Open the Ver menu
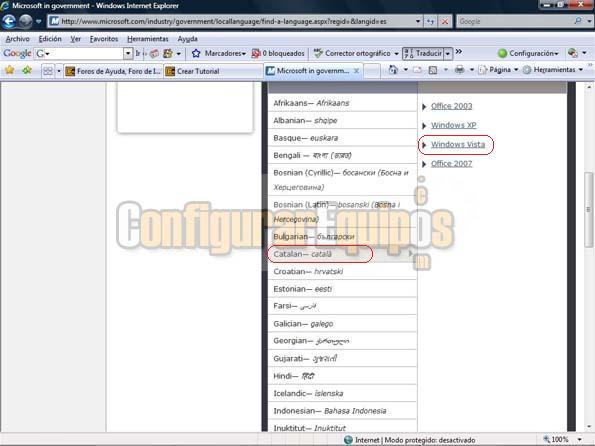The width and height of the screenshot is (595, 446). (x=76, y=39)
